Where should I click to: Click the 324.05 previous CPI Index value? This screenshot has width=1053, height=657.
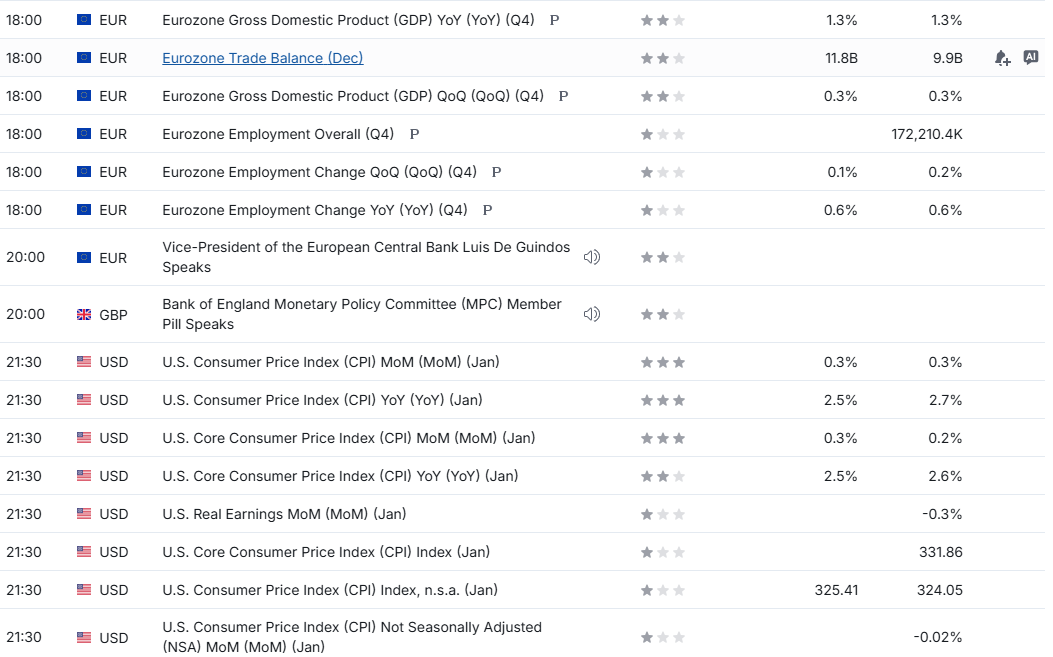pyautogui.click(x=940, y=590)
